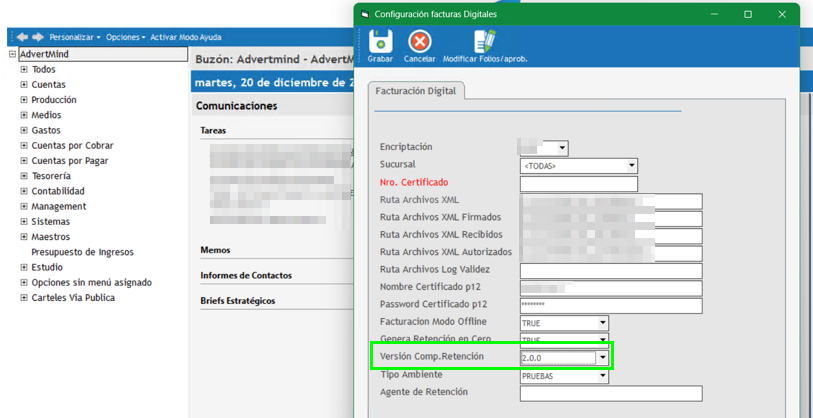Click Activar Modo Ayuda

click(186, 37)
